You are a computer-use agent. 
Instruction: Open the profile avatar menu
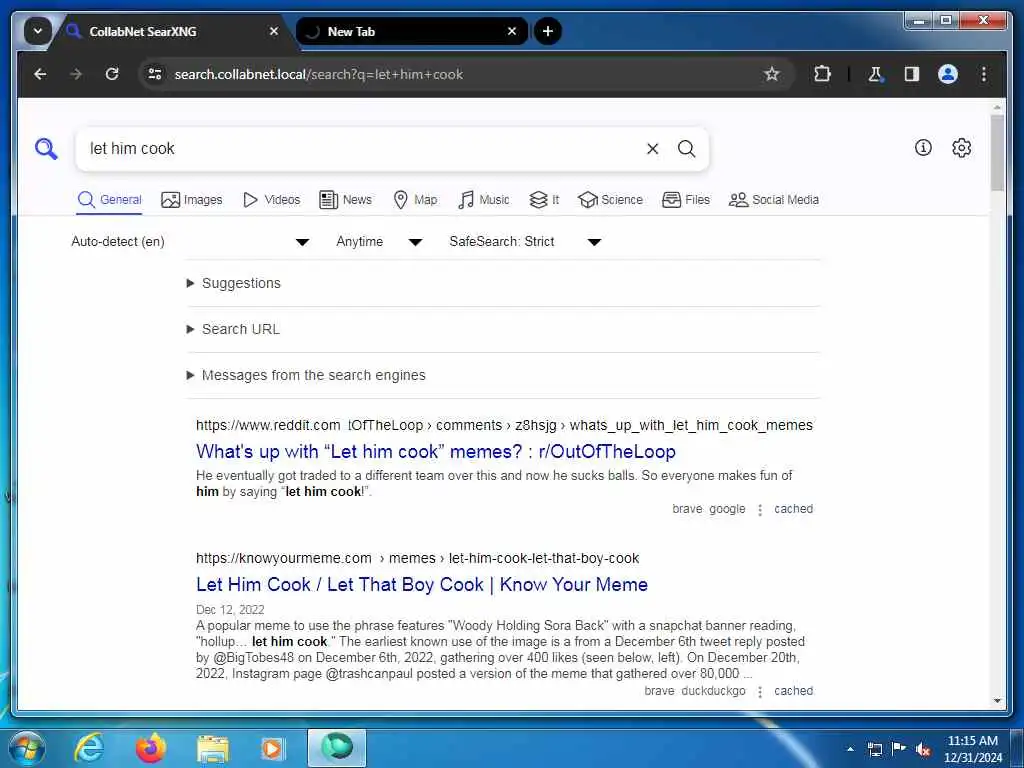pyautogui.click(x=948, y=74)
